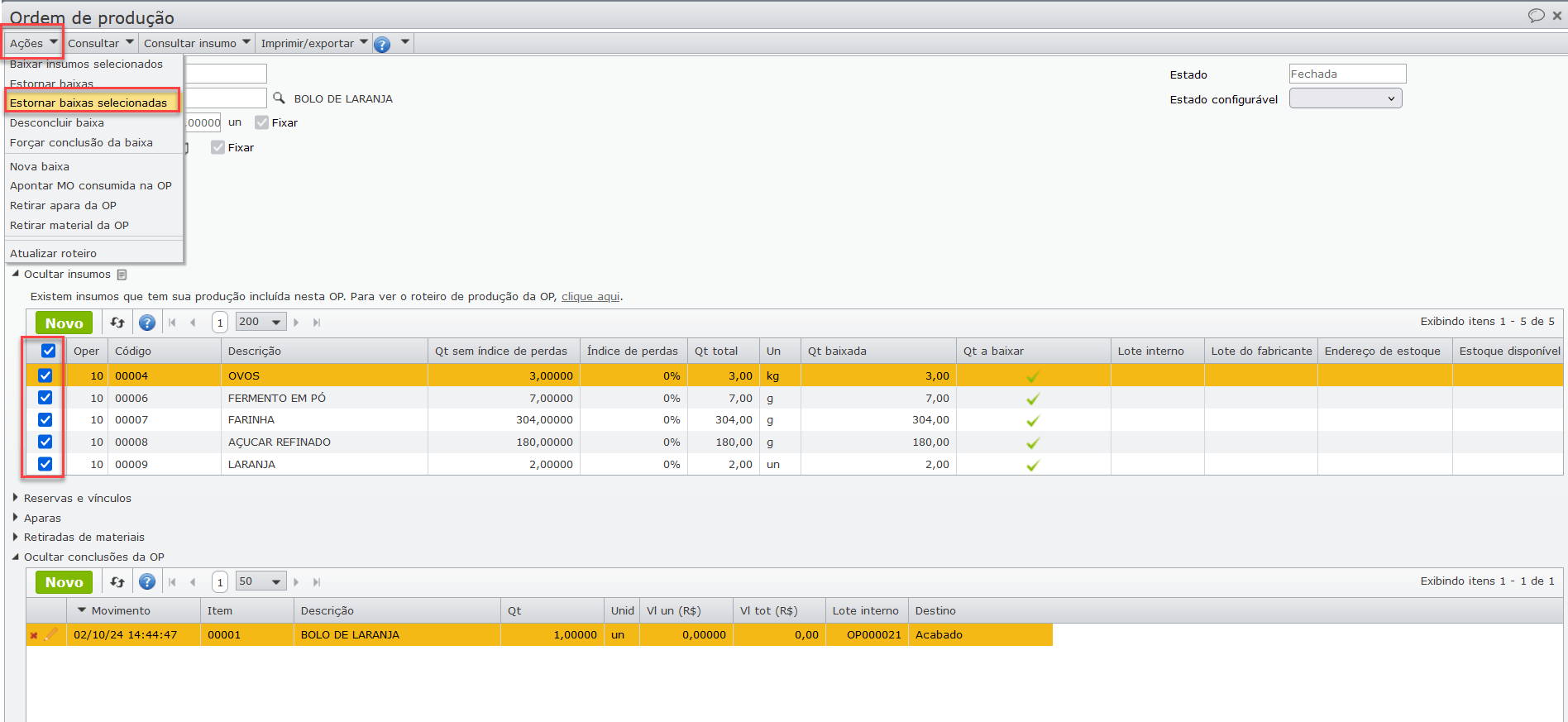This screenshot has height=722, width=1568.
Task: Click Novo button above insumos table
Action: pyautogui.click(x=65, y=323)
